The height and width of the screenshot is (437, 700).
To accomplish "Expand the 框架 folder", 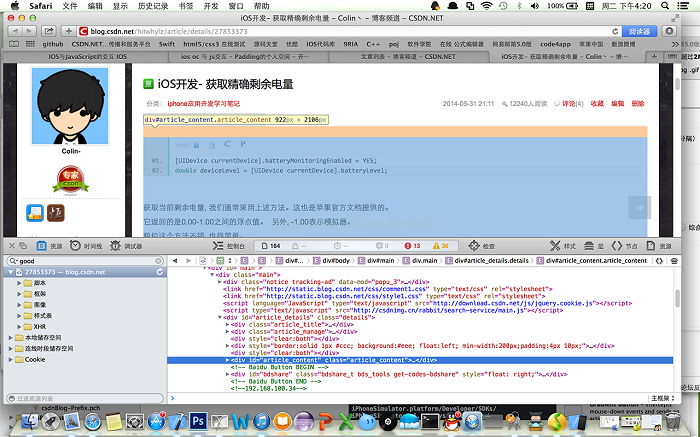I will click(x=19, y=294).
